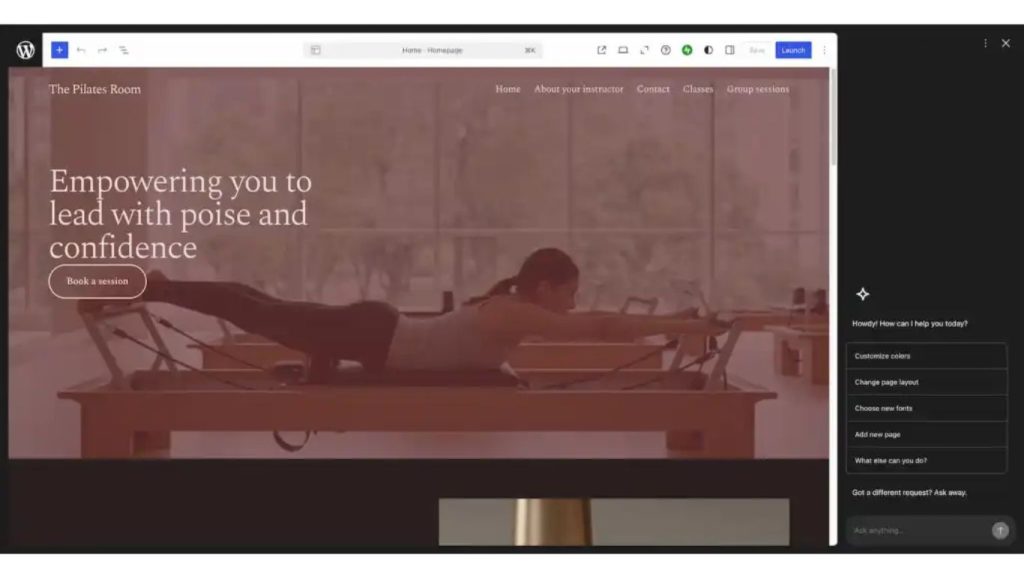Open the zoom level dropdown
Image resolution: width=1024 pixels, height=576 pixels.
pos(529,49)
